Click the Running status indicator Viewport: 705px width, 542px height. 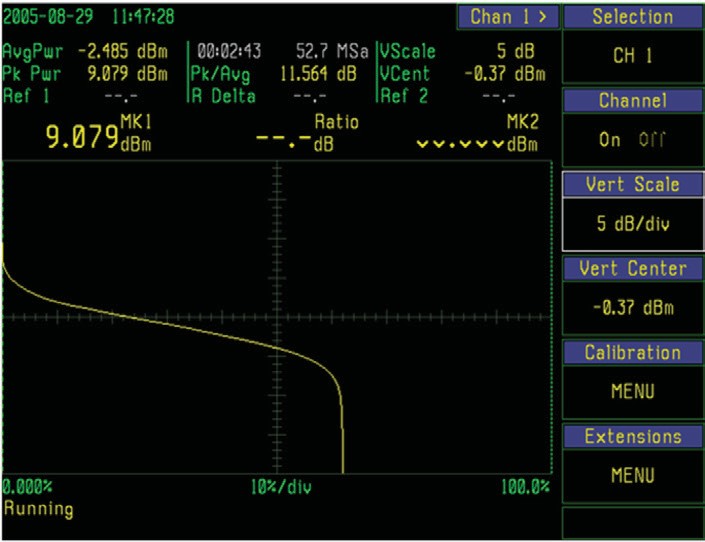click(x=39, y=509)
